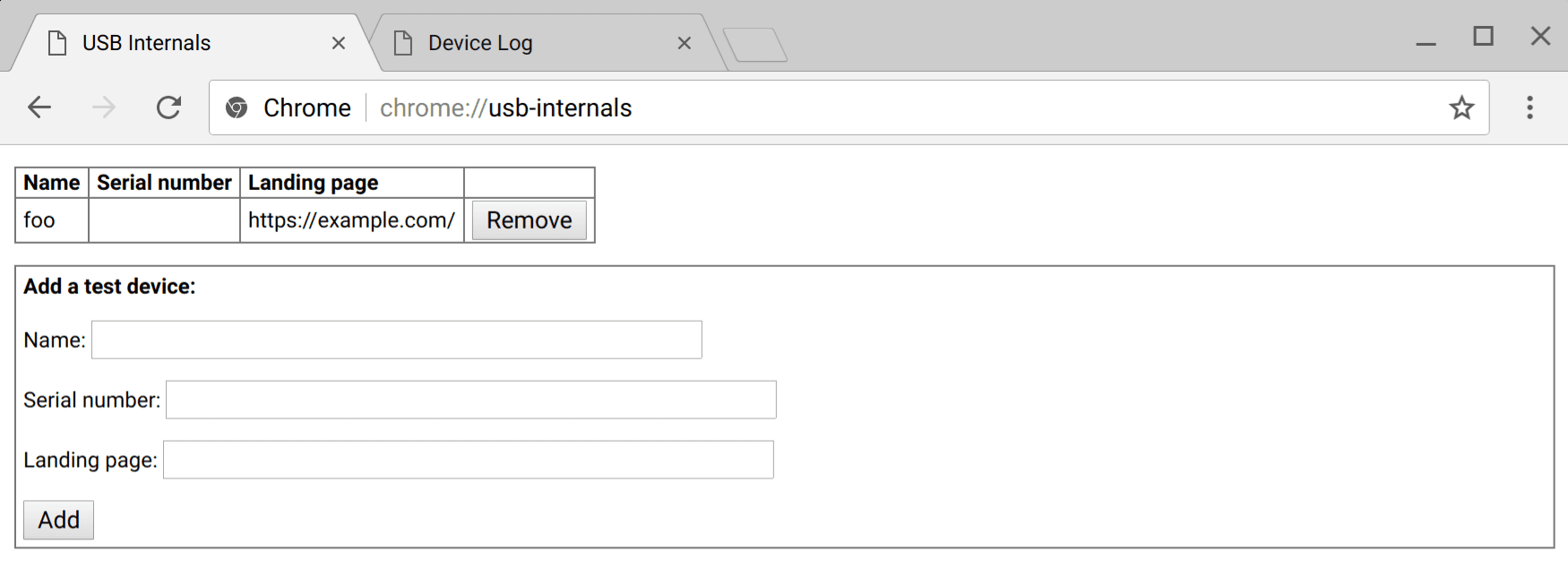The height and width of the screenshot is (577, 1568).
Task: Click the Serial number column header
Action: 163,182
